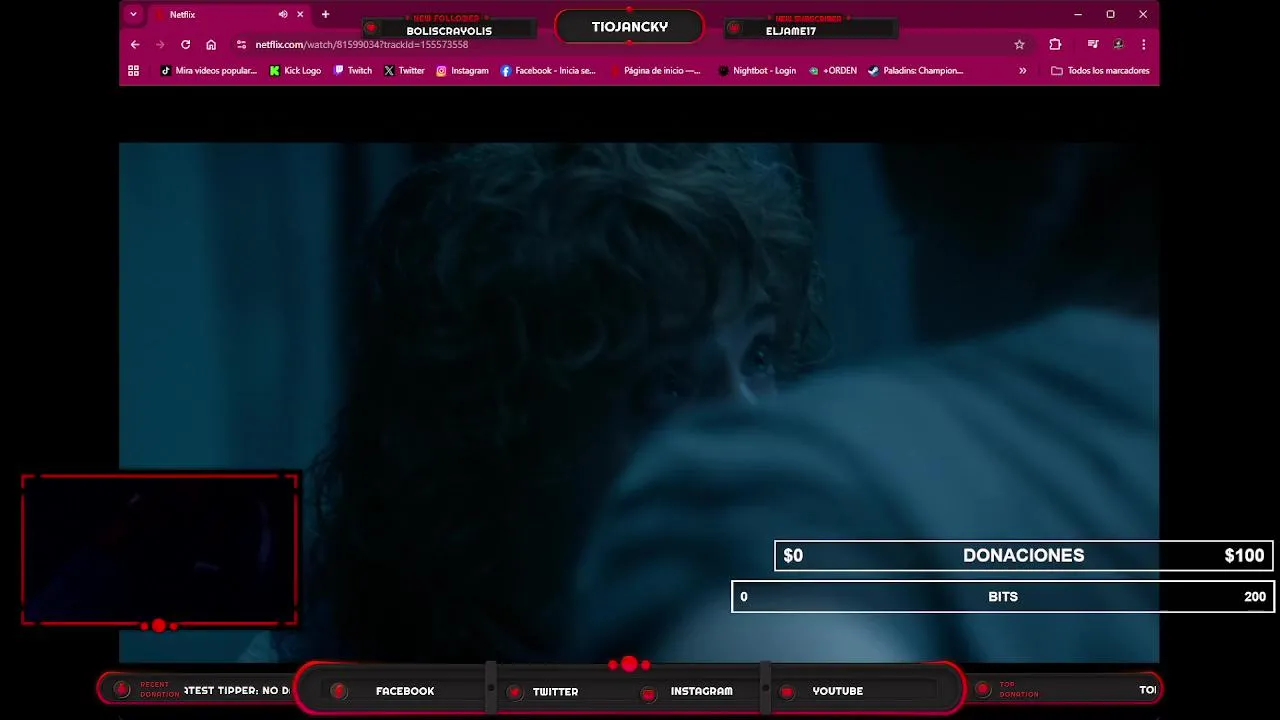Expand the hidden bookmarks chevron
1280x720 pixels.
point(1022,71)
